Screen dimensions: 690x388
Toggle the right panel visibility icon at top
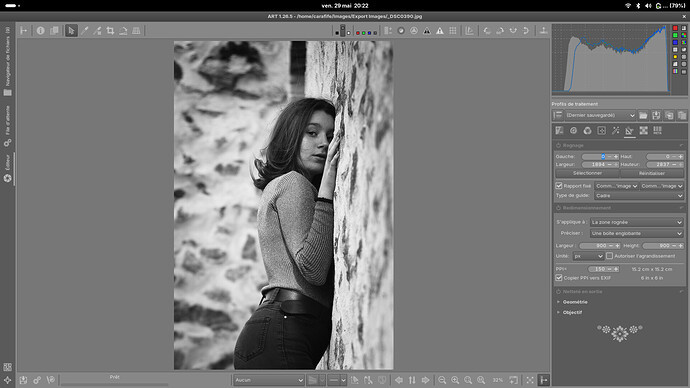(543, 30)
